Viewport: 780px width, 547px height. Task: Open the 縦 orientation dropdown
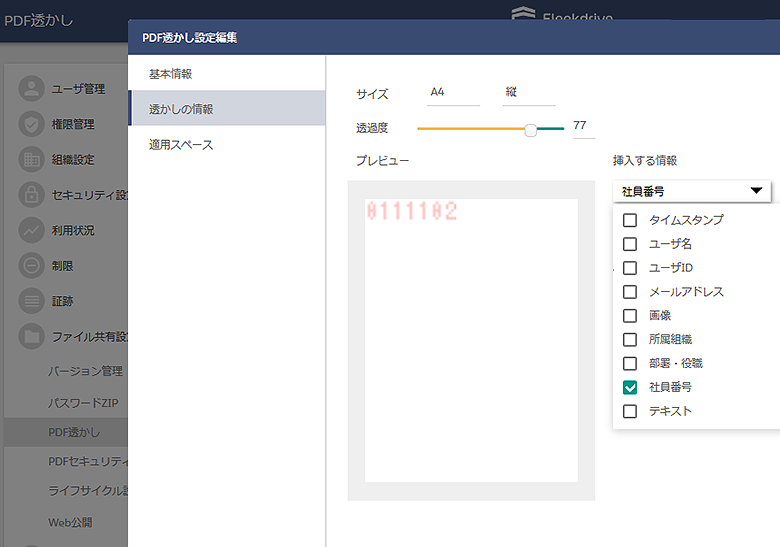(x=529, y=93)
